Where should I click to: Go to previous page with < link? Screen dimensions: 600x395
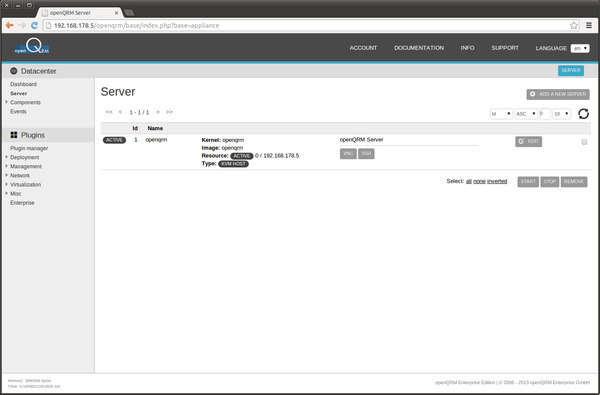(121, 112)
